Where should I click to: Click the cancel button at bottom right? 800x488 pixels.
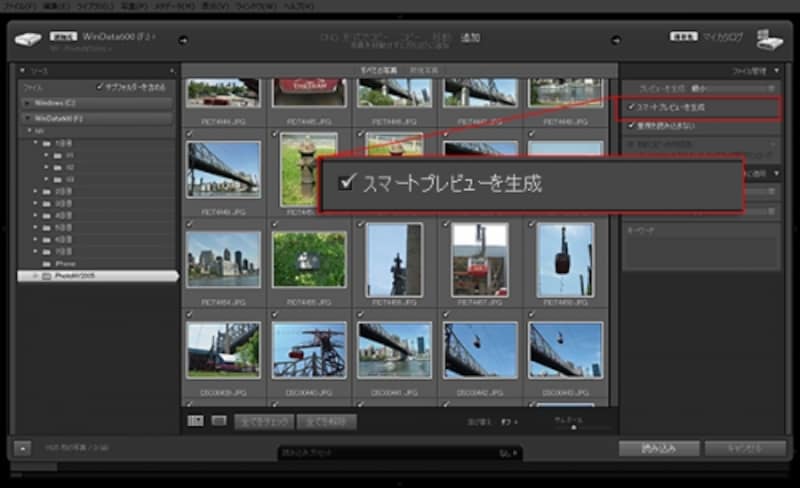pos(745,449)
